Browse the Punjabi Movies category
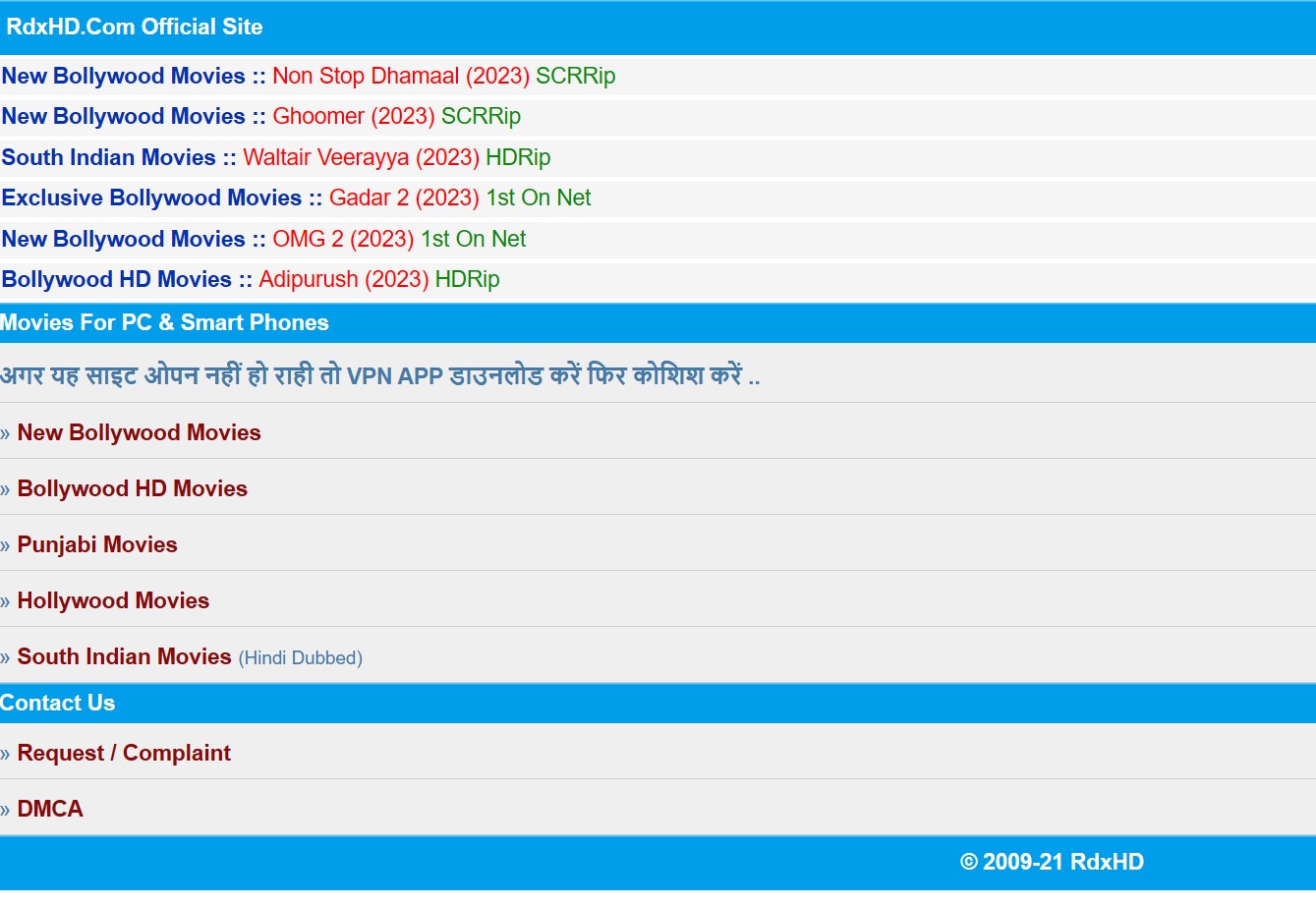The height and width of the screenshot is (905, 1316). pos(97,544)
